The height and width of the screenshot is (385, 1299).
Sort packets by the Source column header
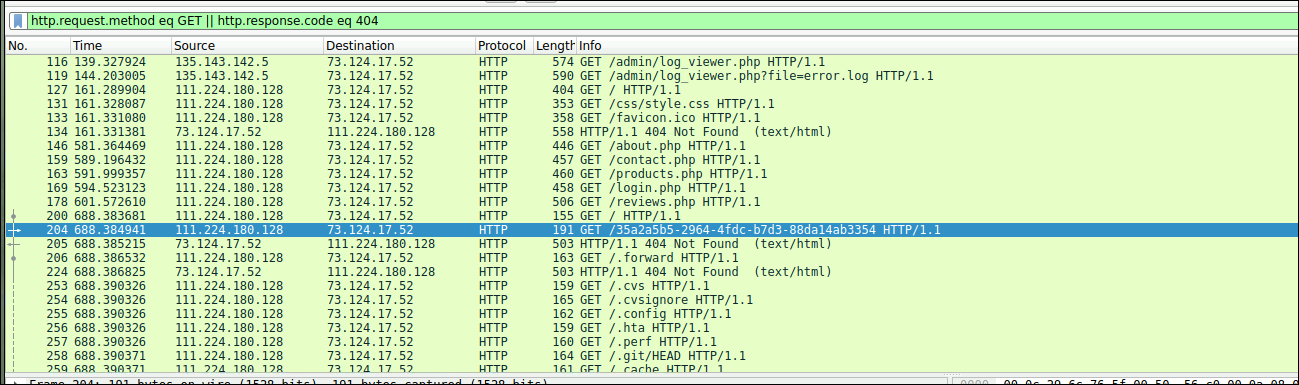(x=247, y=46)
